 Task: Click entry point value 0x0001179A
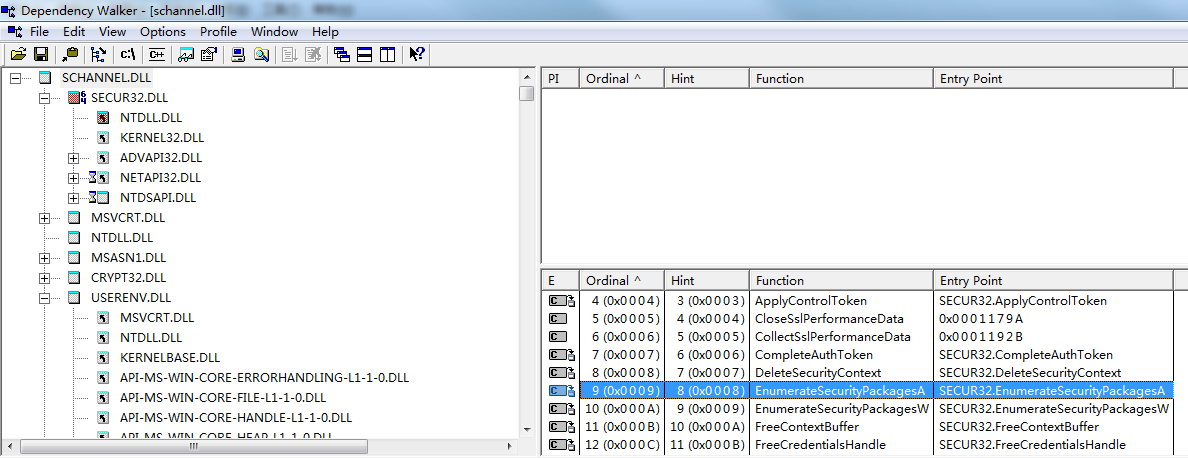coord(980,318)
